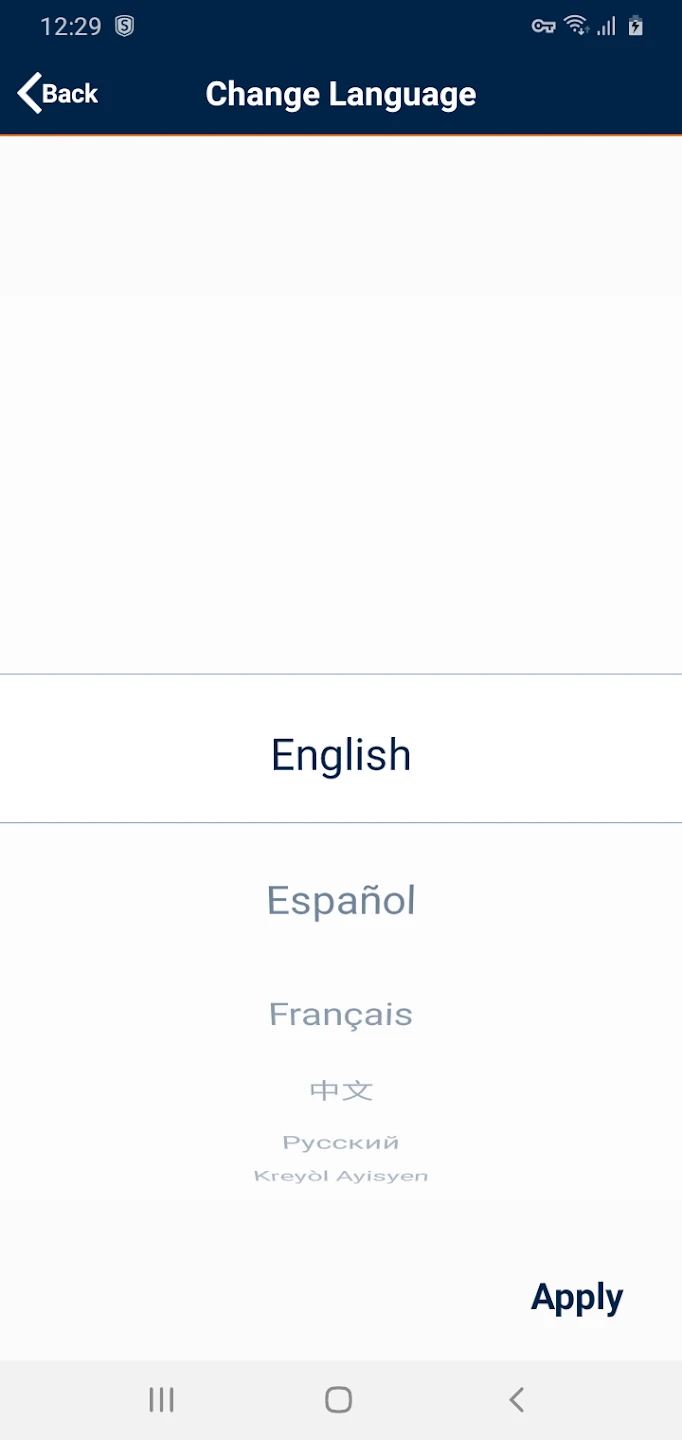Choose Русский from the picker
The height and width of the screenshot is (1440, 682).
click(x=341, y=1142)
